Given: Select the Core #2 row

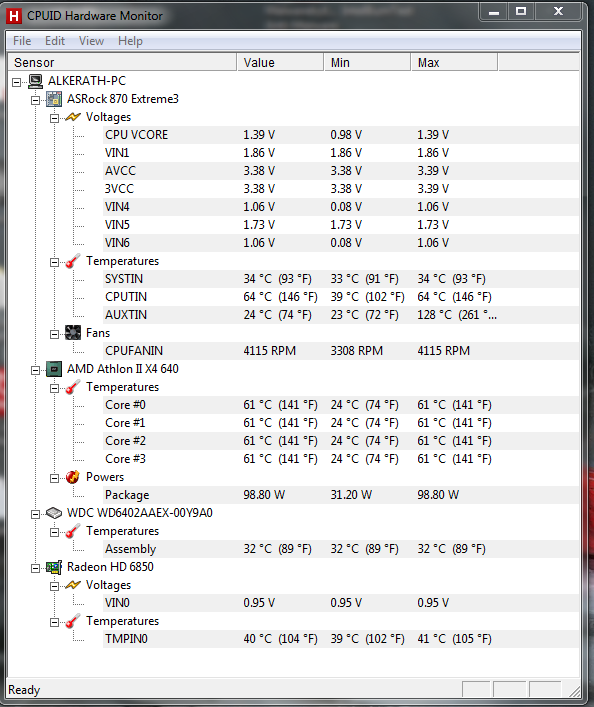Looking at the screenshot, I should pyautogui.click(x=341, y=441).
